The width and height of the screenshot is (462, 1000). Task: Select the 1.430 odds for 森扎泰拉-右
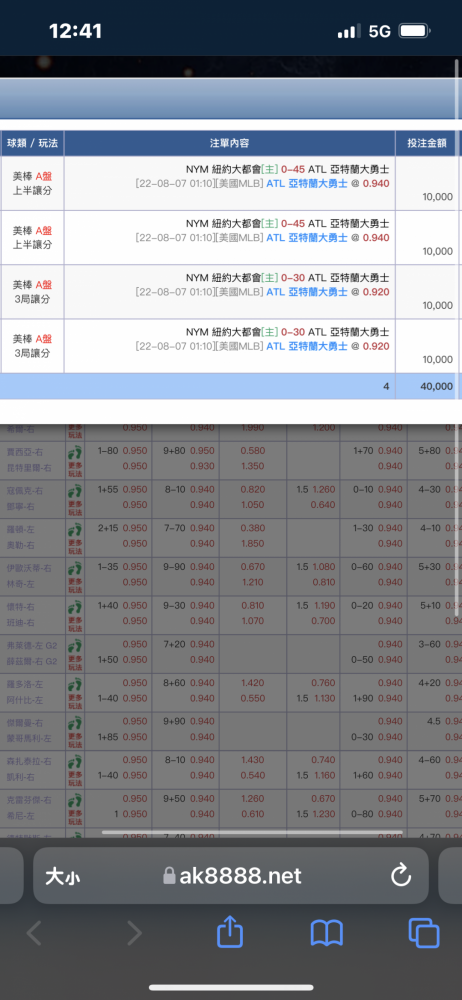pyautogui.click(x=253, y=760)
